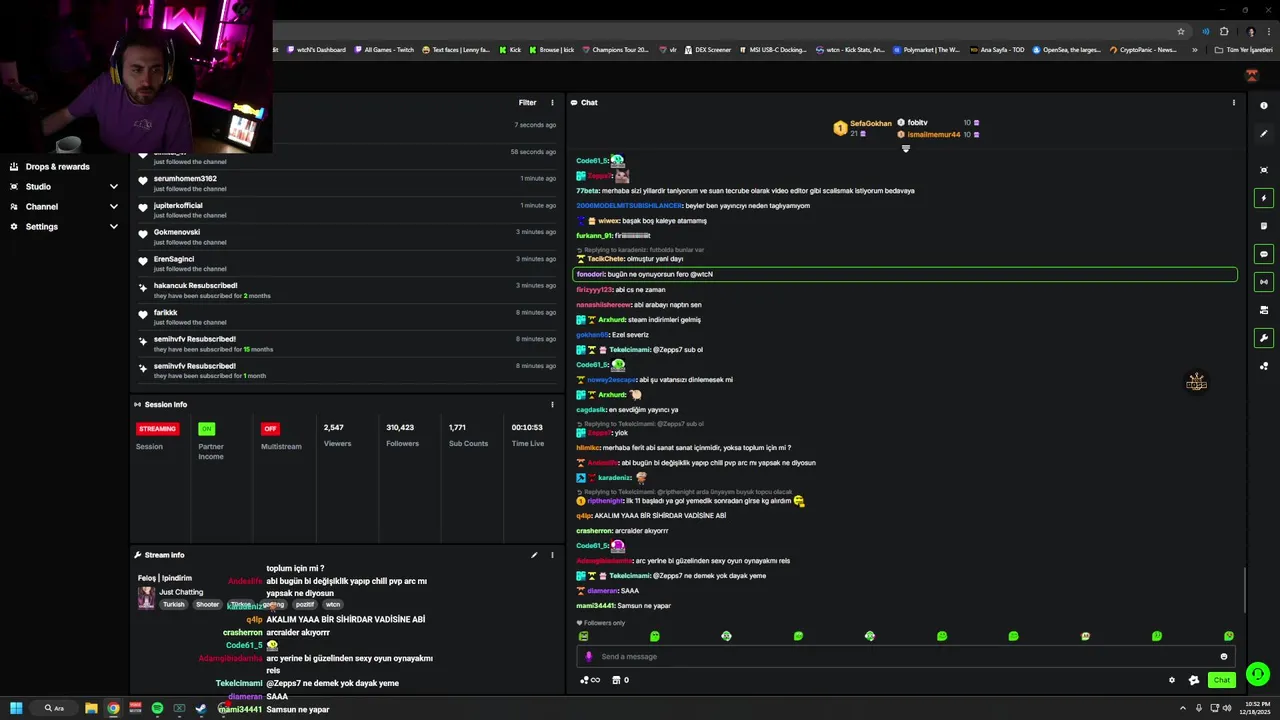This screenshot has height=720, width=1280.
Task: Open Steam from the taskbar
Action: [201, 708]
